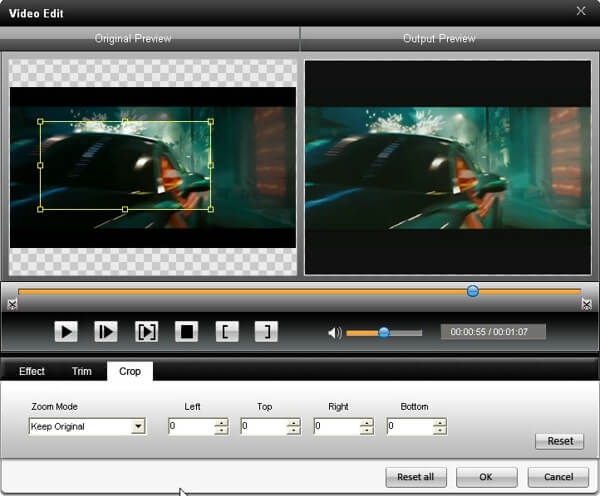Increase the Right crop value
Screen dimensions: 600x496
coord(367,423)
